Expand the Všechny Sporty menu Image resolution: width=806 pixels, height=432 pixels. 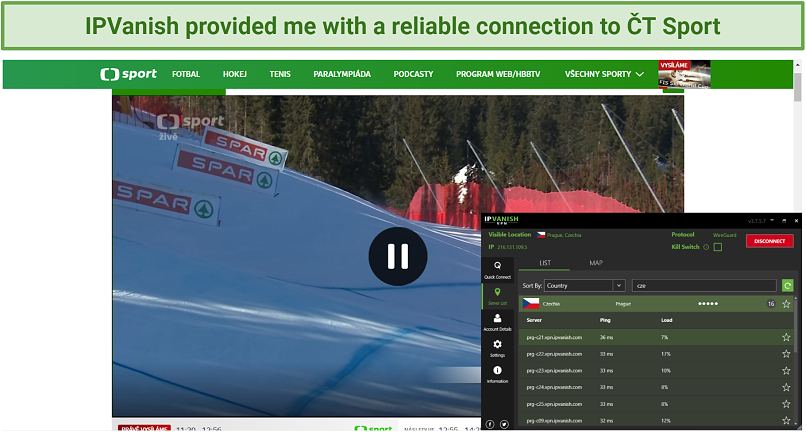click(604, 74)
